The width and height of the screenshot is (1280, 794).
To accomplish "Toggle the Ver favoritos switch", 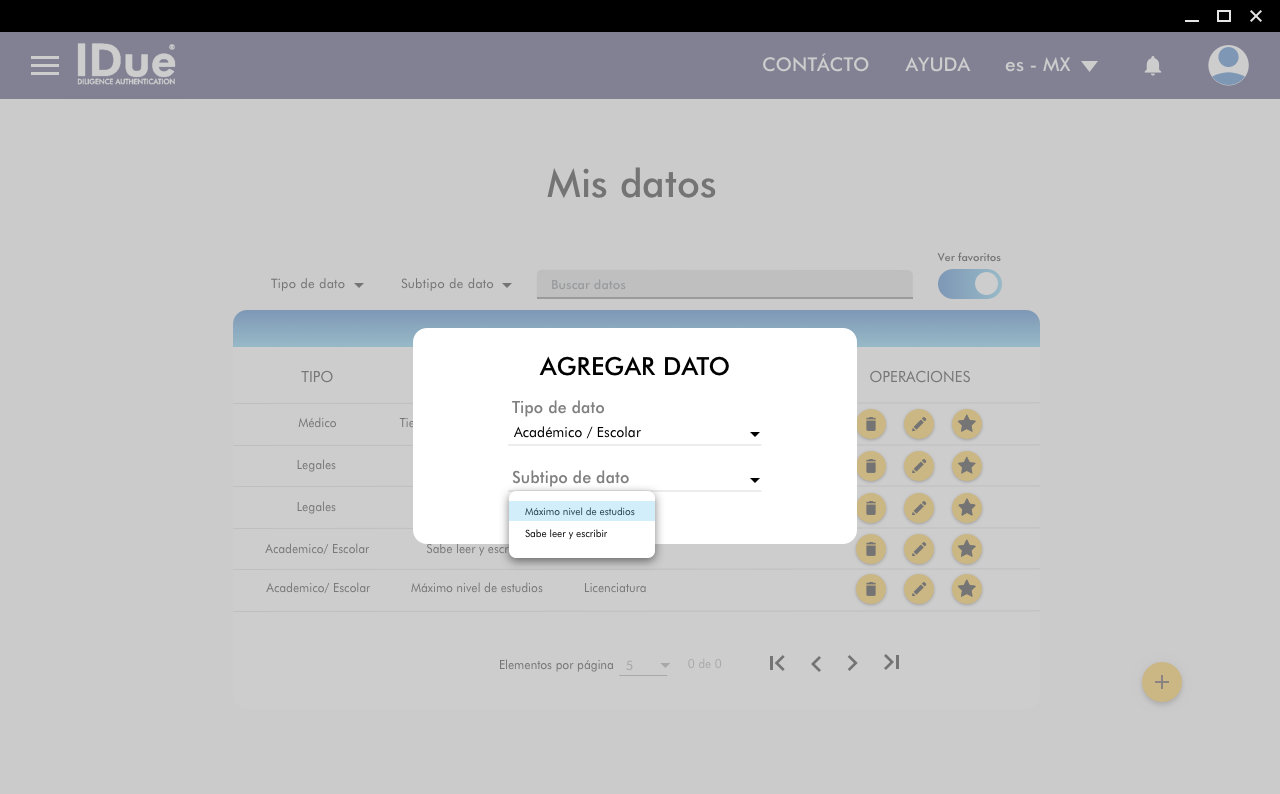I will (x=969, y=284).
